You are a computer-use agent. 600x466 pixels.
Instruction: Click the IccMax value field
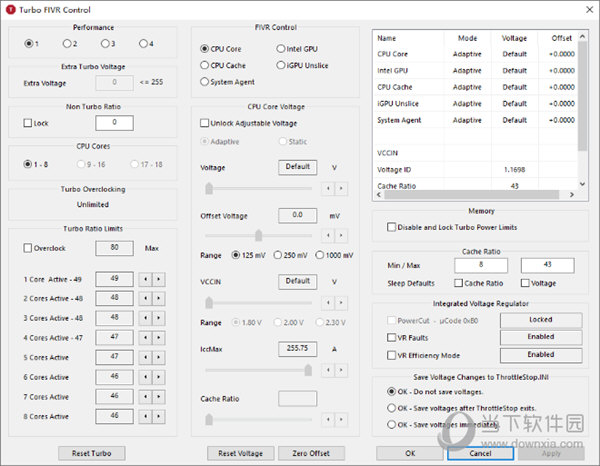[x=297, y=349]
